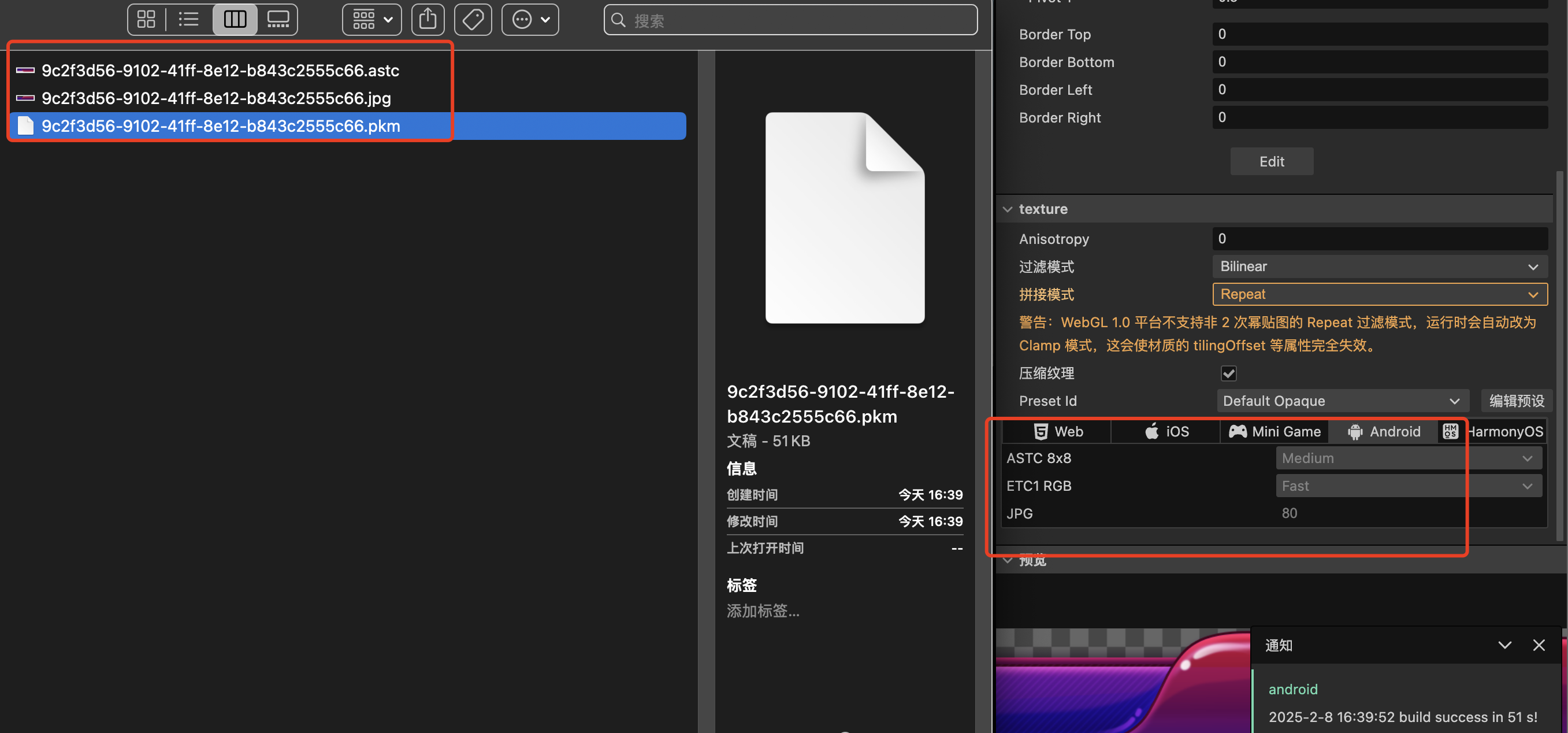Open the Default Opaque preset dropdown

1342,401
